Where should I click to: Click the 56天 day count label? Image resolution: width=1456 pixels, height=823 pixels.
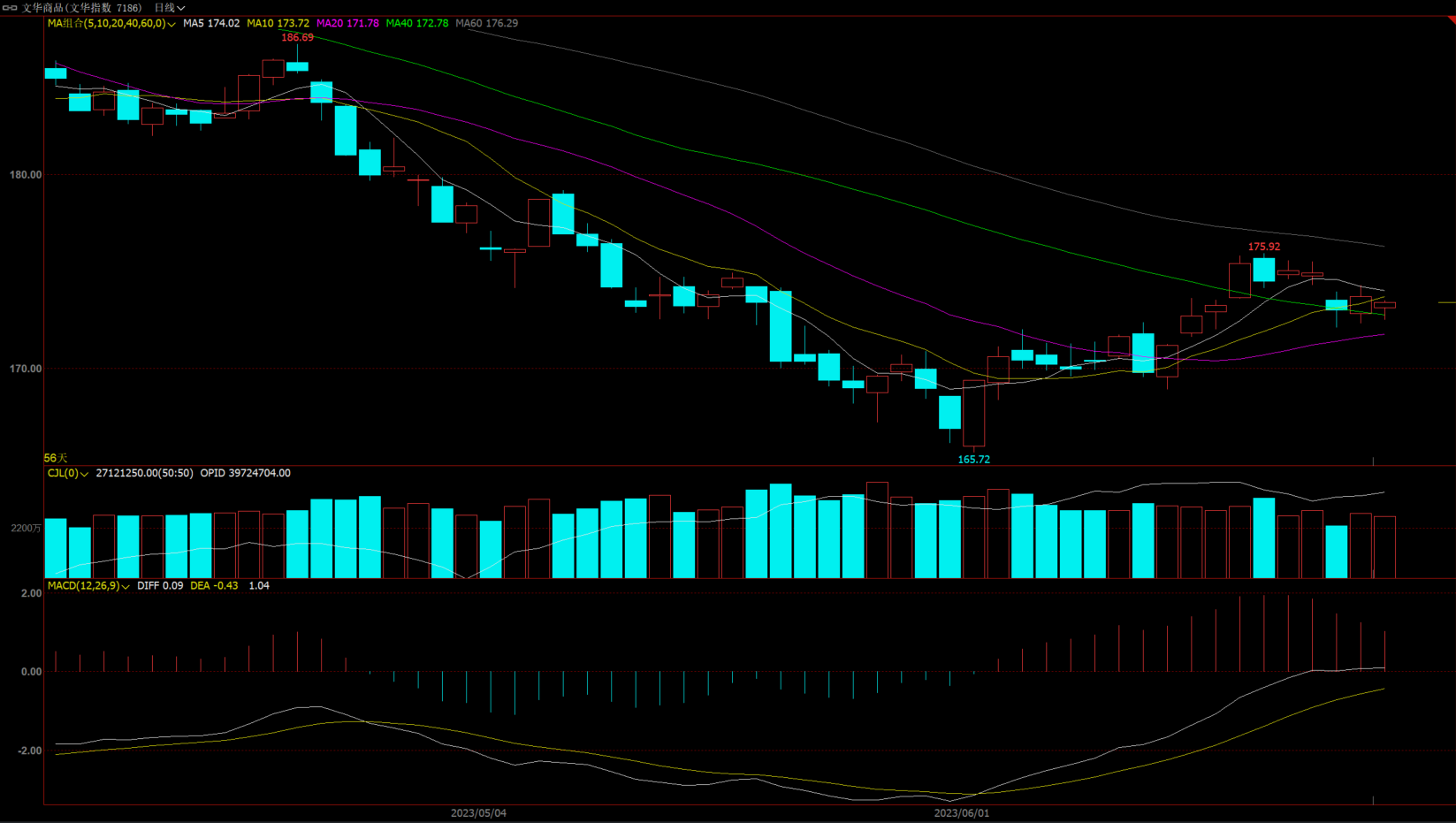click(x=56, y=458)
